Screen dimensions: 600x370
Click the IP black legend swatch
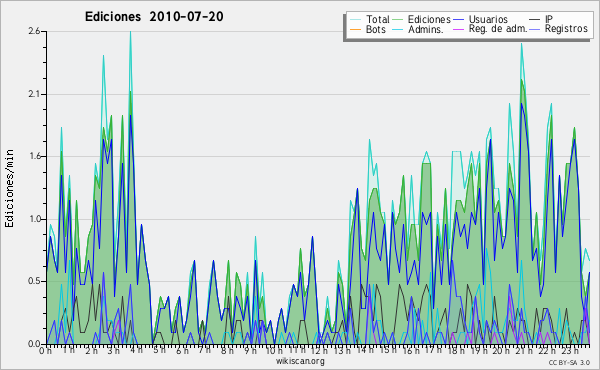535,19
